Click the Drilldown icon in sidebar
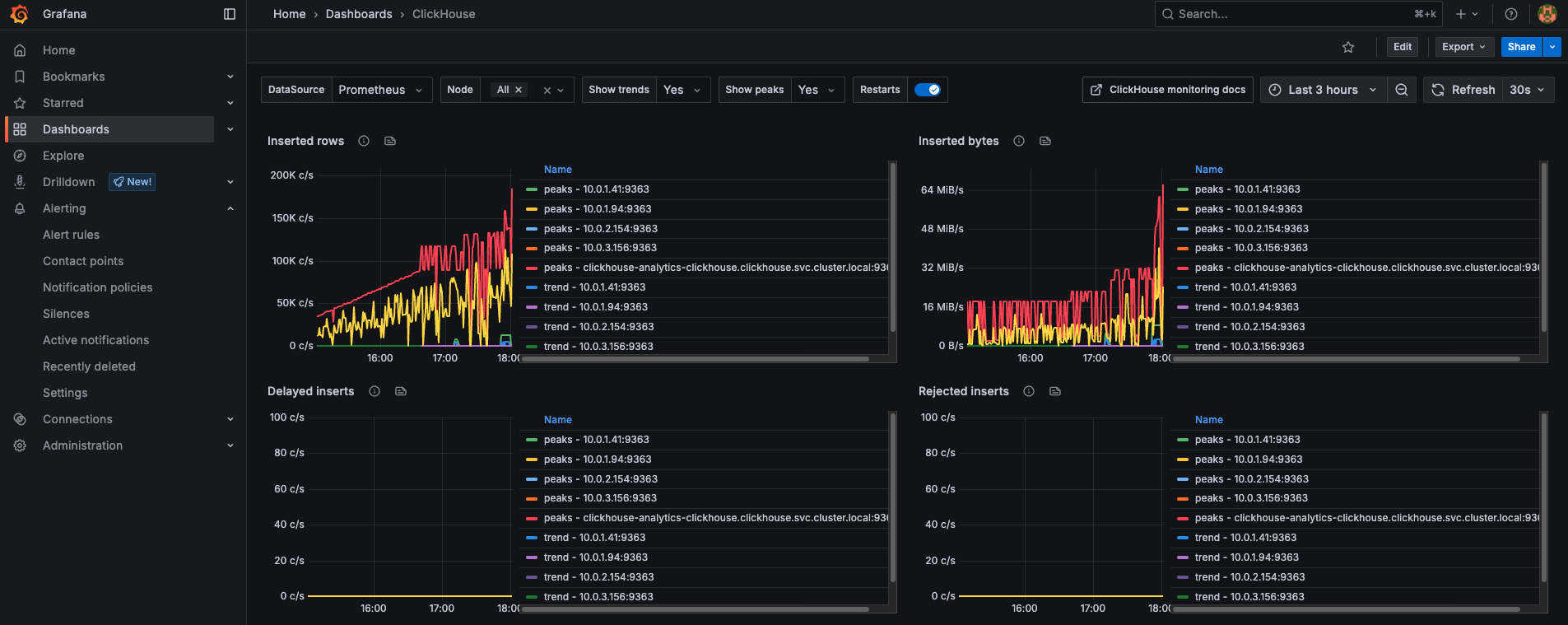 tap(20, 182)
